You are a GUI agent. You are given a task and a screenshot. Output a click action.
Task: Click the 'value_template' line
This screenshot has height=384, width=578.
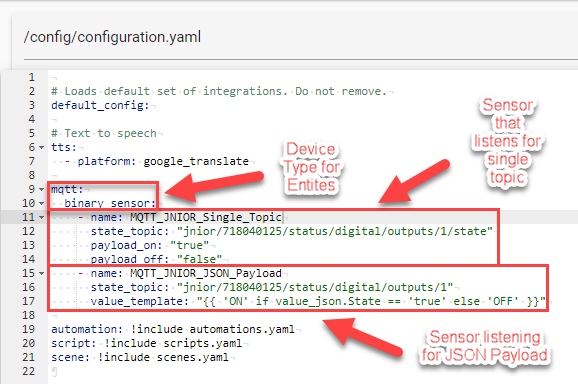pos(318,301)
